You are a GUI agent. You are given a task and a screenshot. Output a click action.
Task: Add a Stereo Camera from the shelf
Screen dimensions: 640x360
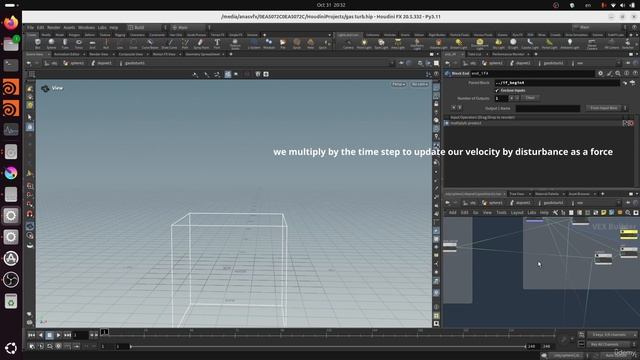tap(592, 44)
